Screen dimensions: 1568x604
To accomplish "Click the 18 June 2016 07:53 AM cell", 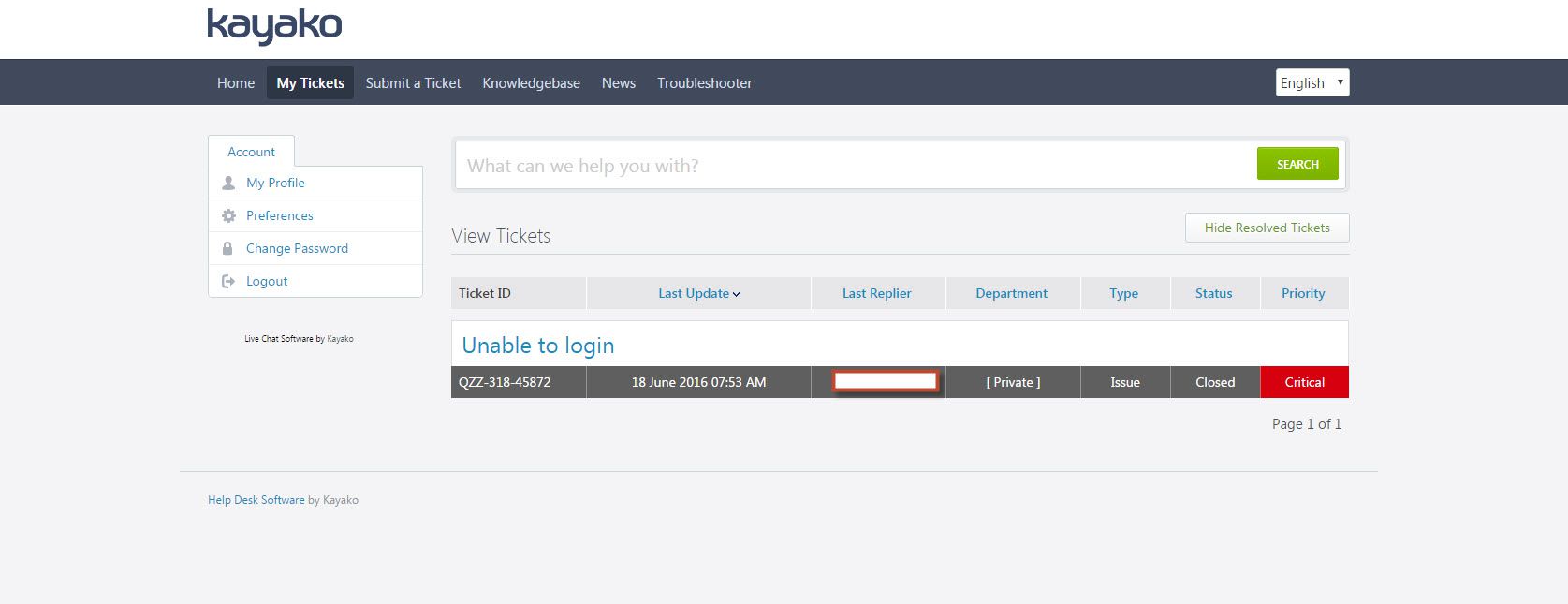I will [698, 382].
